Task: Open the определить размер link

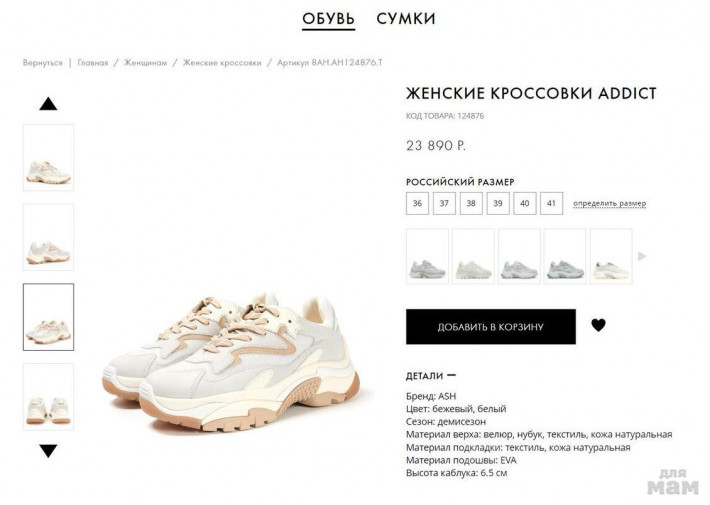Action: pos(609,203)
